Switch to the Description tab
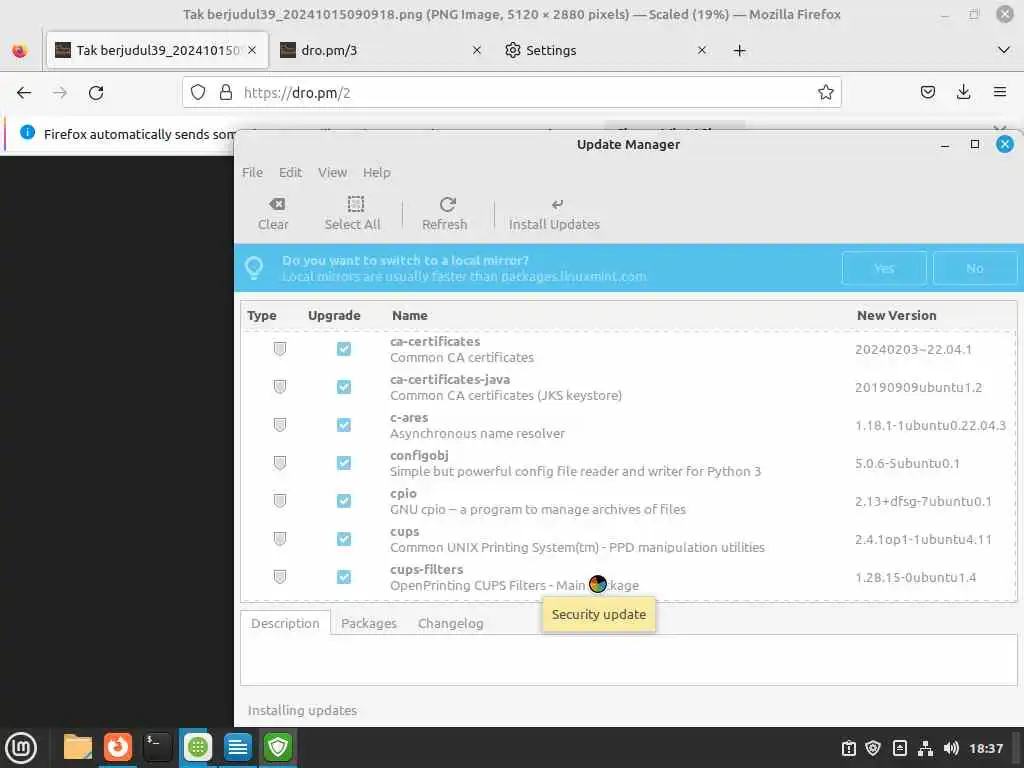 (285, 623)
